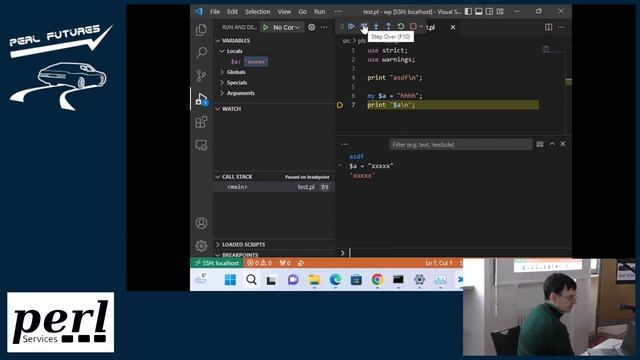
Task: Open the Search view in the activity bar
Action: tap(201, 53)
